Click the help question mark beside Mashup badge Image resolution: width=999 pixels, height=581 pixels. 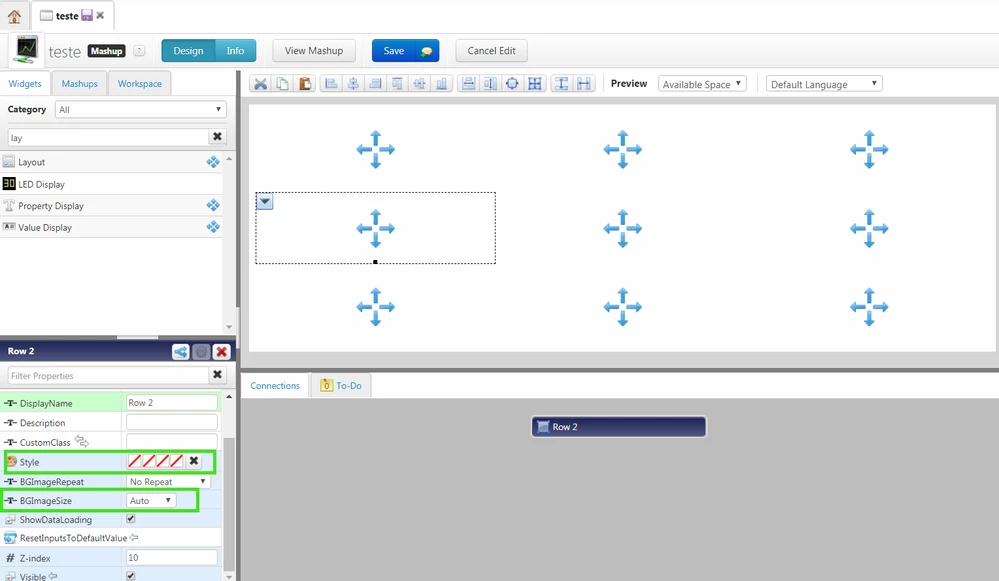point(139,51)
